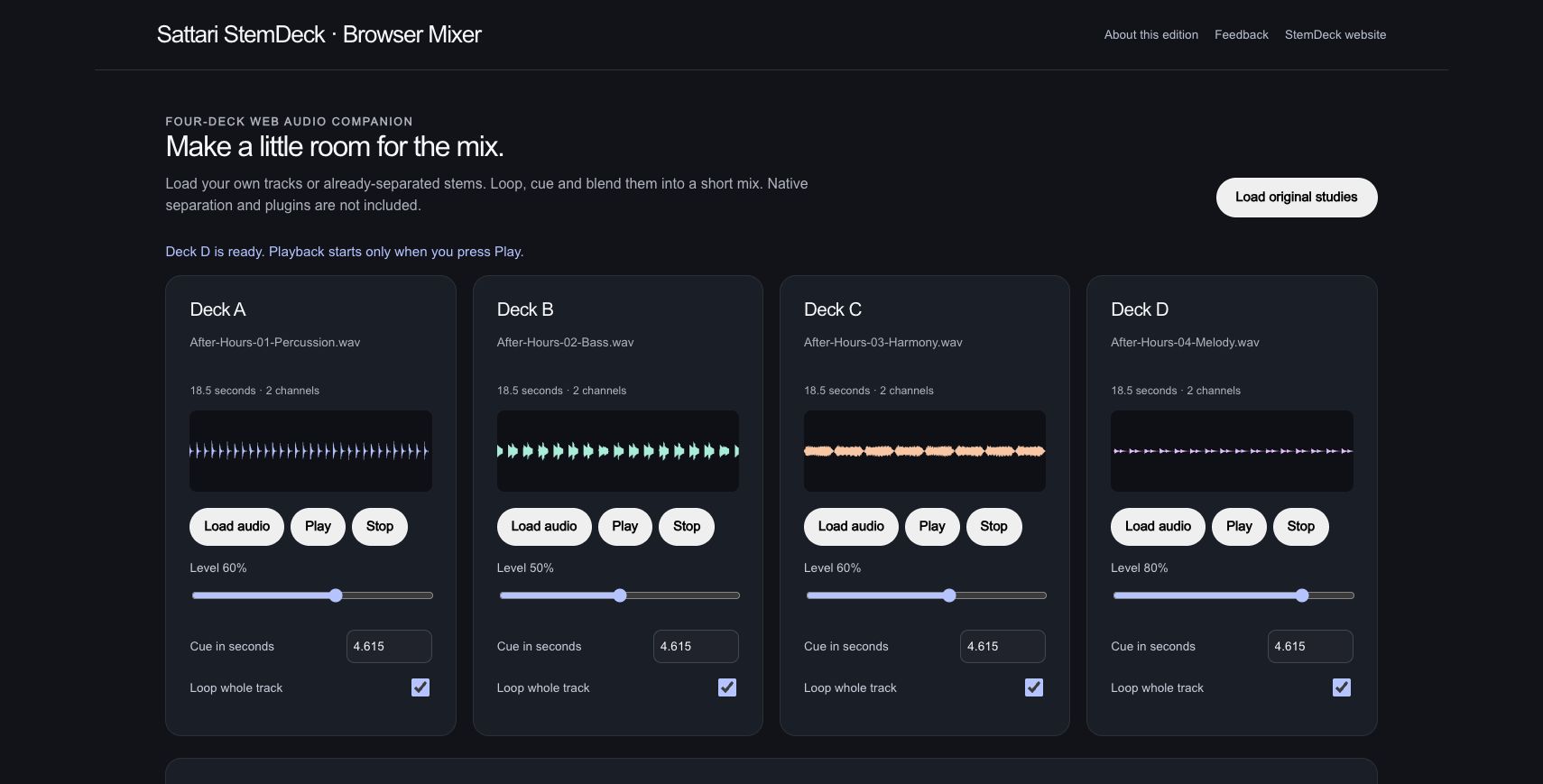
Task: Click the Deck A level slider handle
Action: 336,595
